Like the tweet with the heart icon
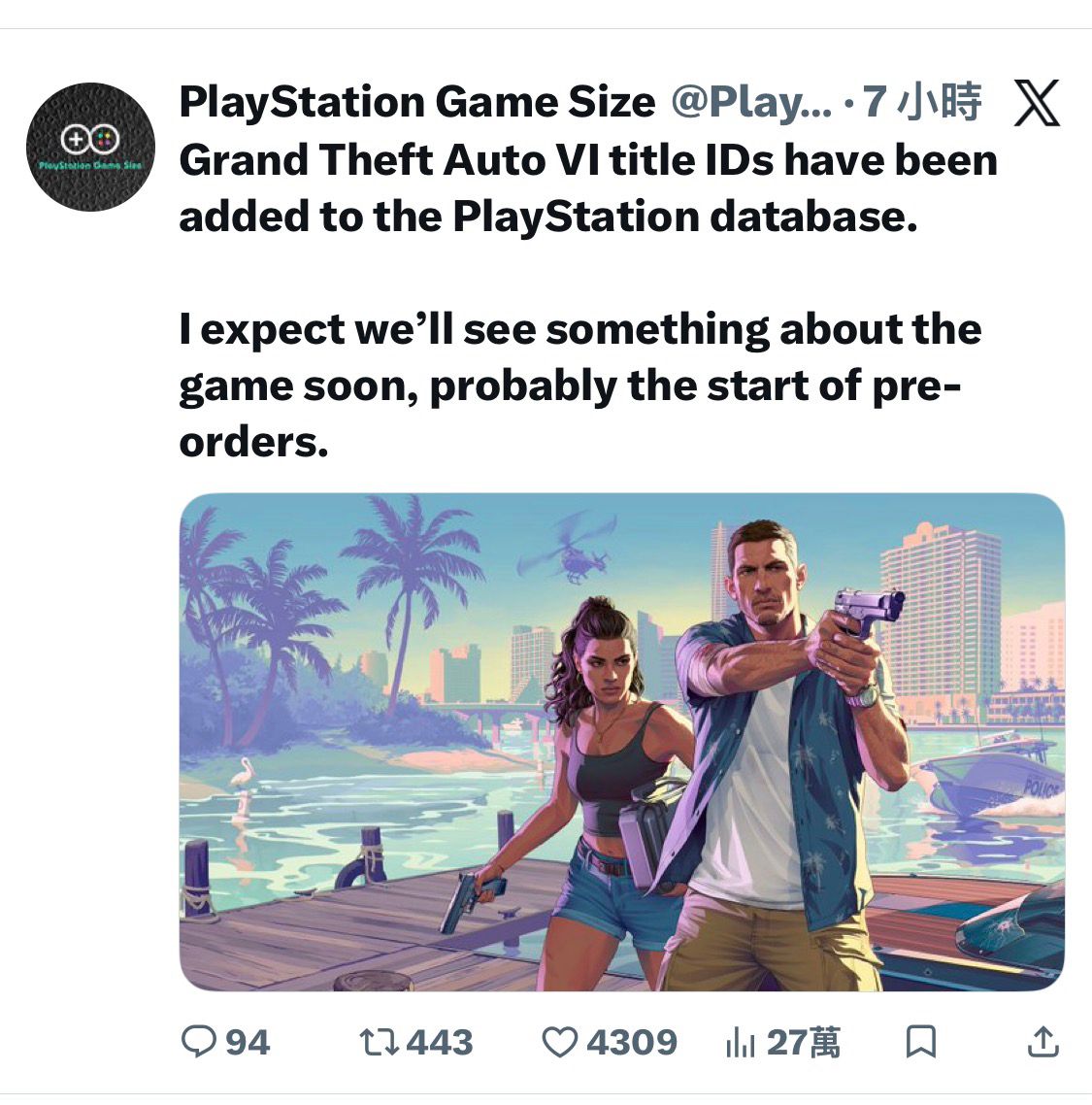The width and height of the screenshot is (1092, 1105). coord(560,1042)
